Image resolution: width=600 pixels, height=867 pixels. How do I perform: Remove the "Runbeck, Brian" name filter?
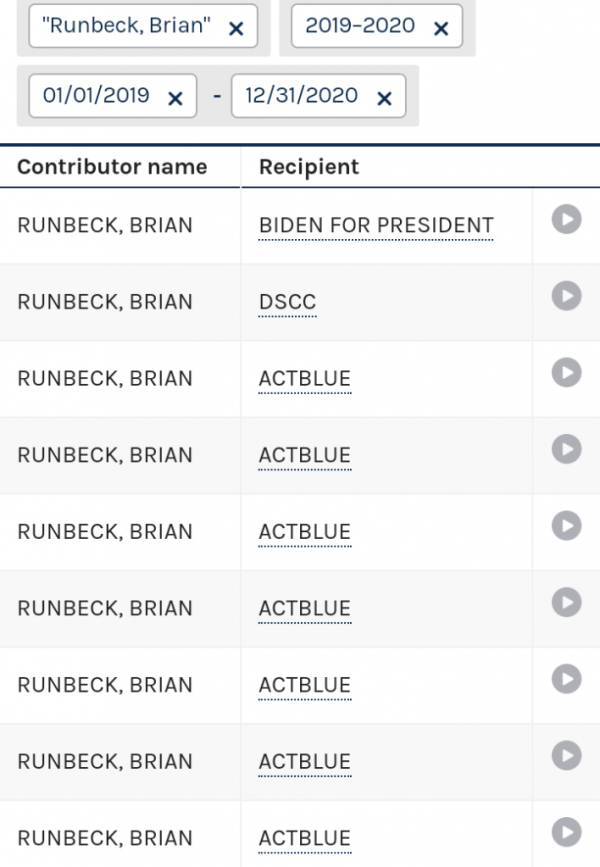(x=236, y=29)
